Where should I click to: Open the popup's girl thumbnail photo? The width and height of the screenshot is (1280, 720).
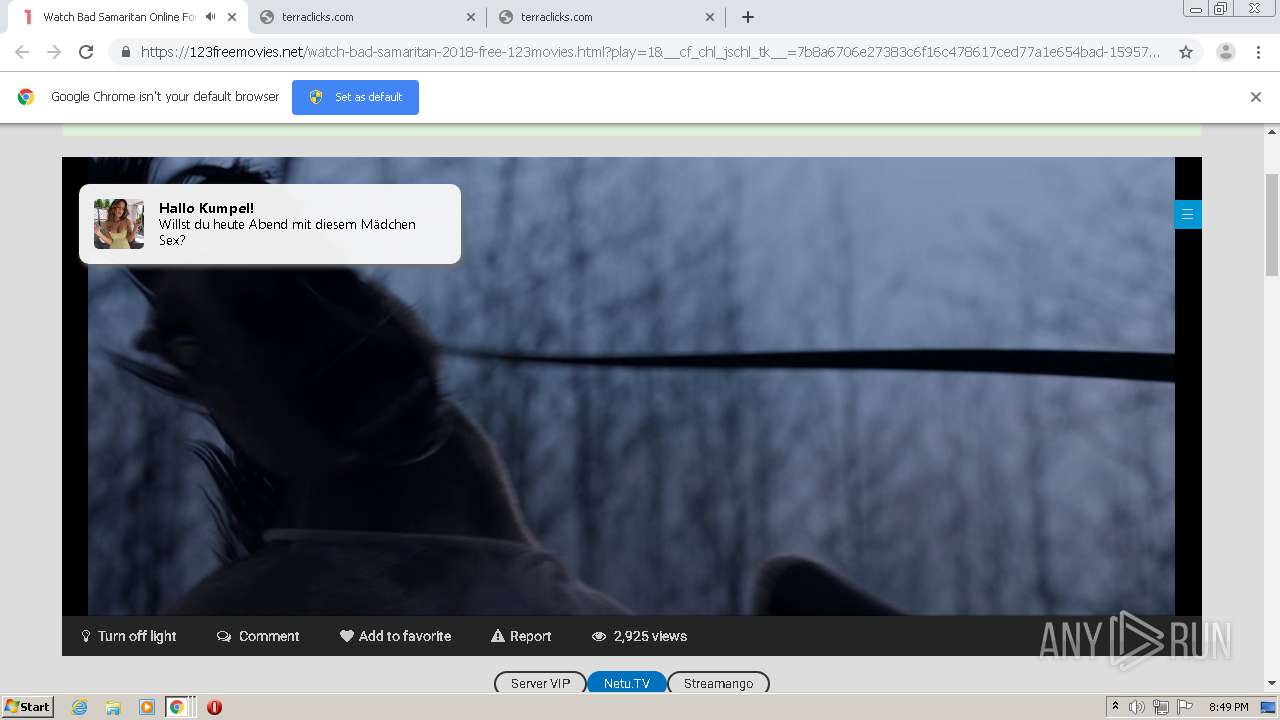(x=119, y=224)
